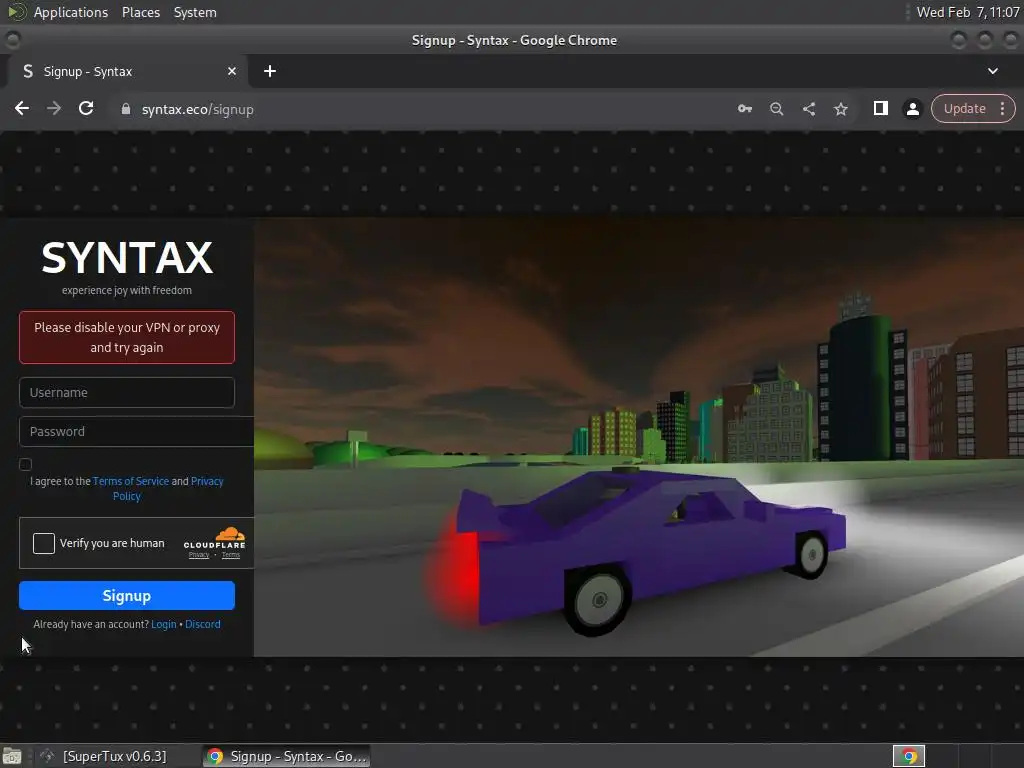
Task: Click the SYNTAX logo heading
Action: pos(127,257)
